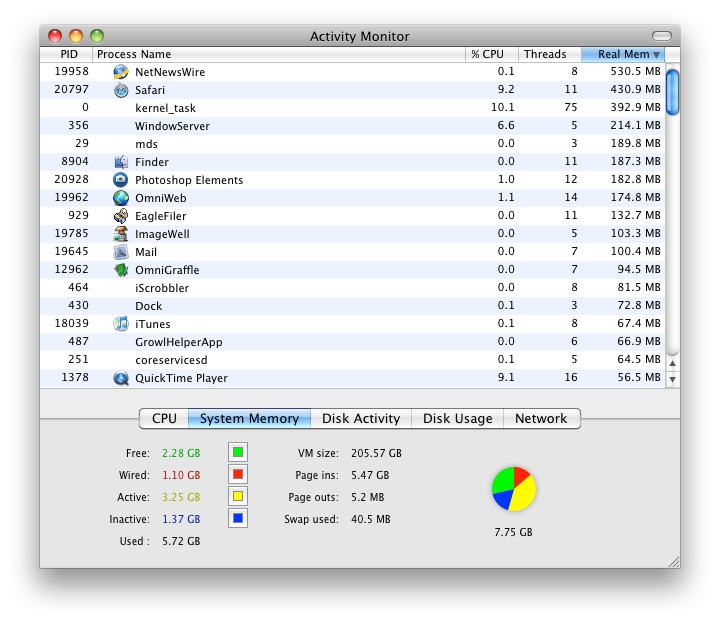Click the OmniGraffle green icon
The height and width of the screenshot is (623, 720).
121,269
